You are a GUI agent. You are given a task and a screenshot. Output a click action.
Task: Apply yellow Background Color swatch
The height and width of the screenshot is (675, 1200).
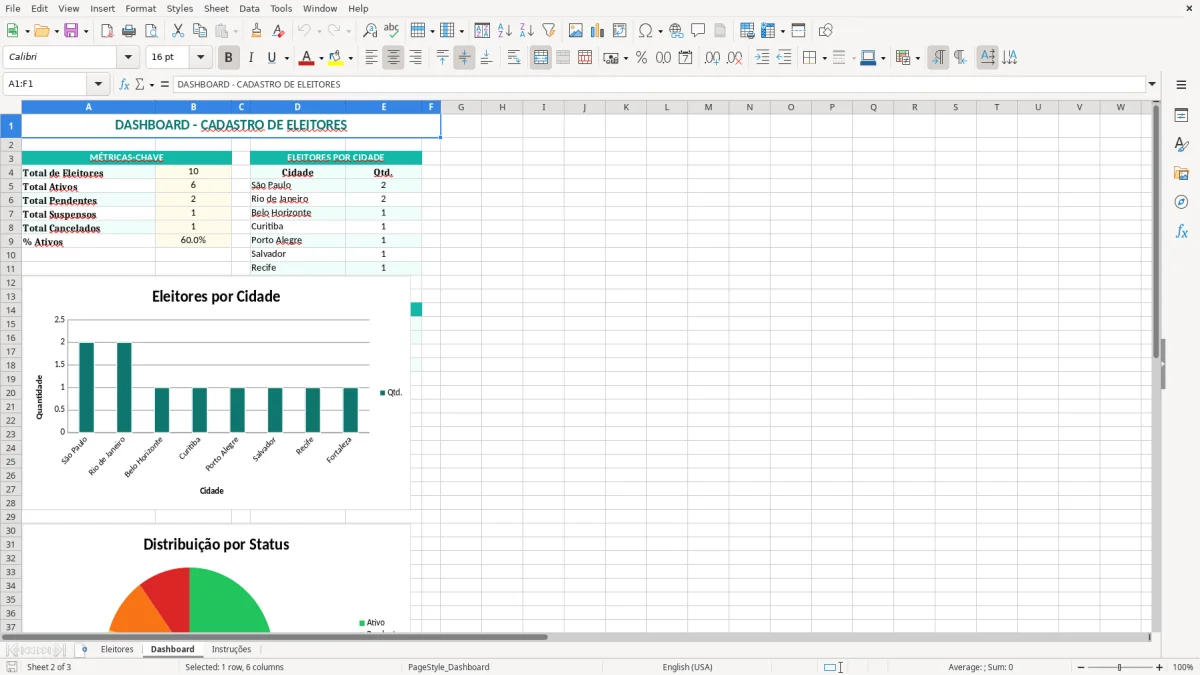point(336,58)
